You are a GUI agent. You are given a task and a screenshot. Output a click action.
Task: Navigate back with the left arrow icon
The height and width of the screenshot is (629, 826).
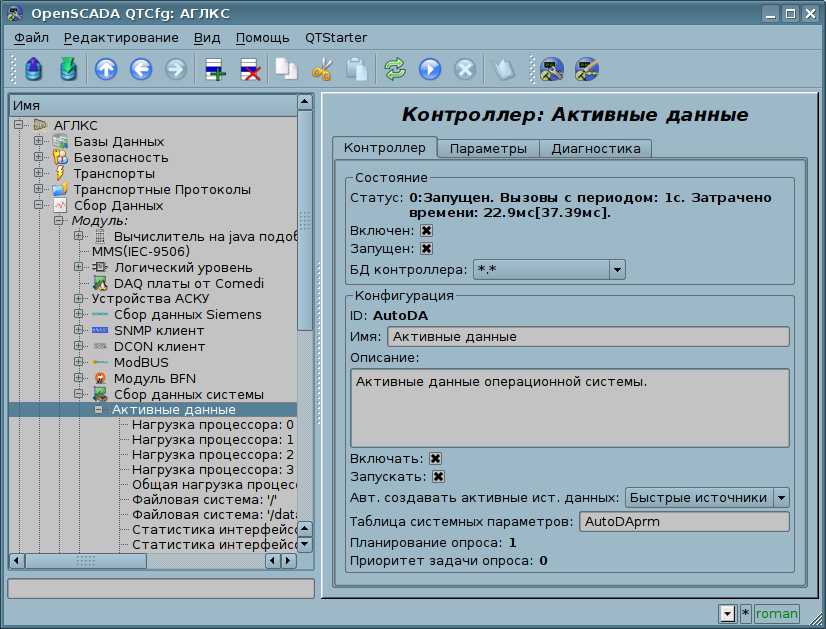point(140,69)
